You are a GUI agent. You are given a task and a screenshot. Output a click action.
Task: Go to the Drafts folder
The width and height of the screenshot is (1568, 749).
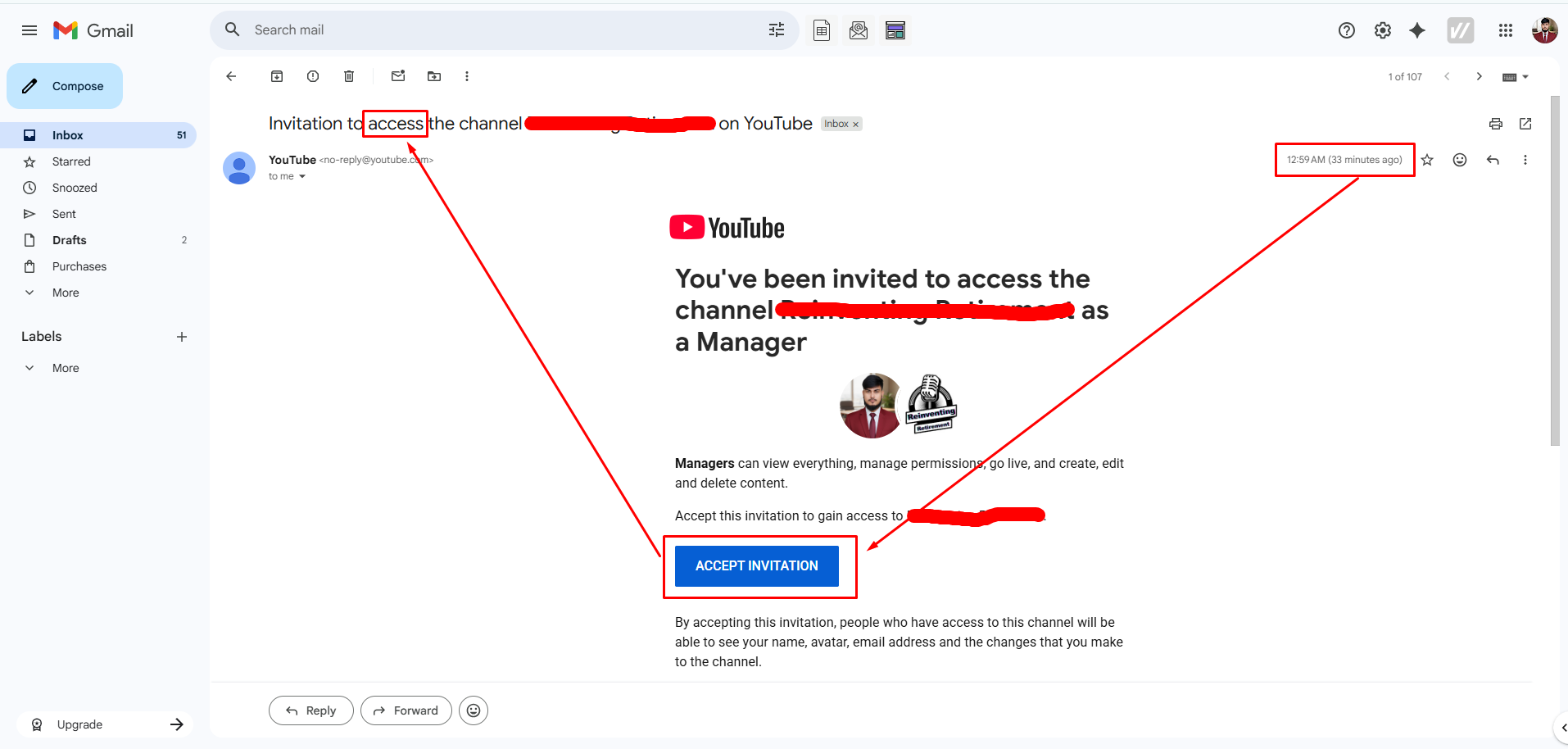69,240
